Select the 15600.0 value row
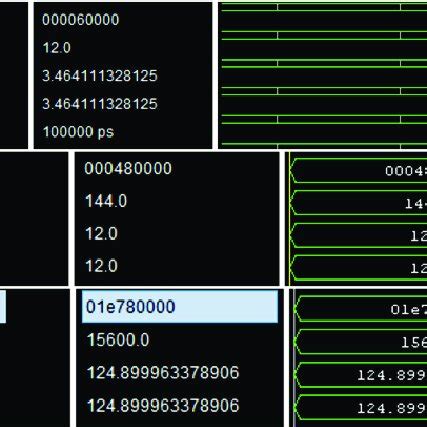This screenshot has height=427, width=427. [118, 340]
